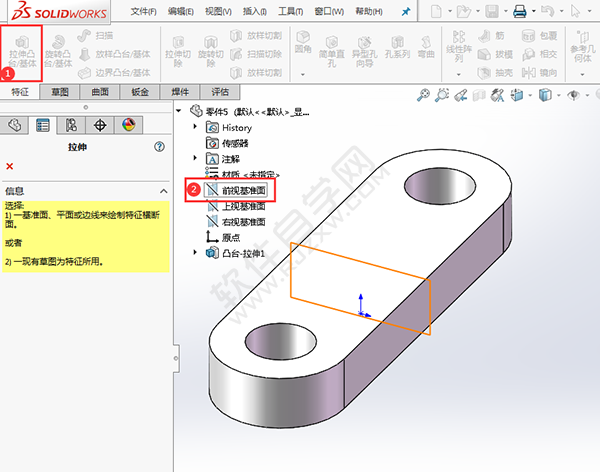Viewport: 600px width, 472px height.
Task: Open the 帮助(H) menu
Action: pyautogui.click(x=369, y=11)
